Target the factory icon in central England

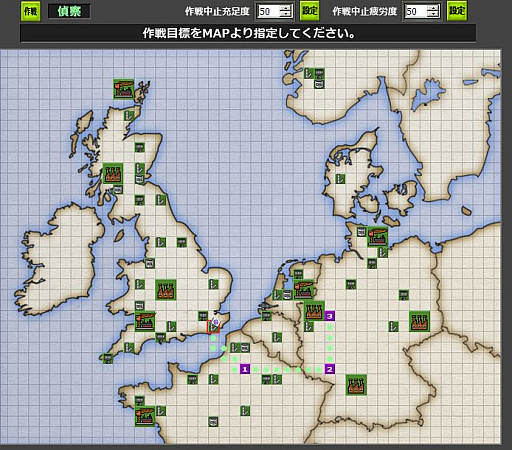point(166,290)
